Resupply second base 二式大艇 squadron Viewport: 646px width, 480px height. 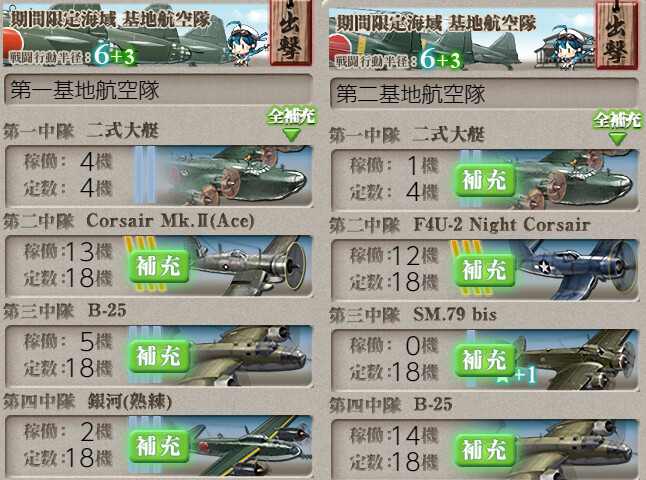click(x=485, y=180)
